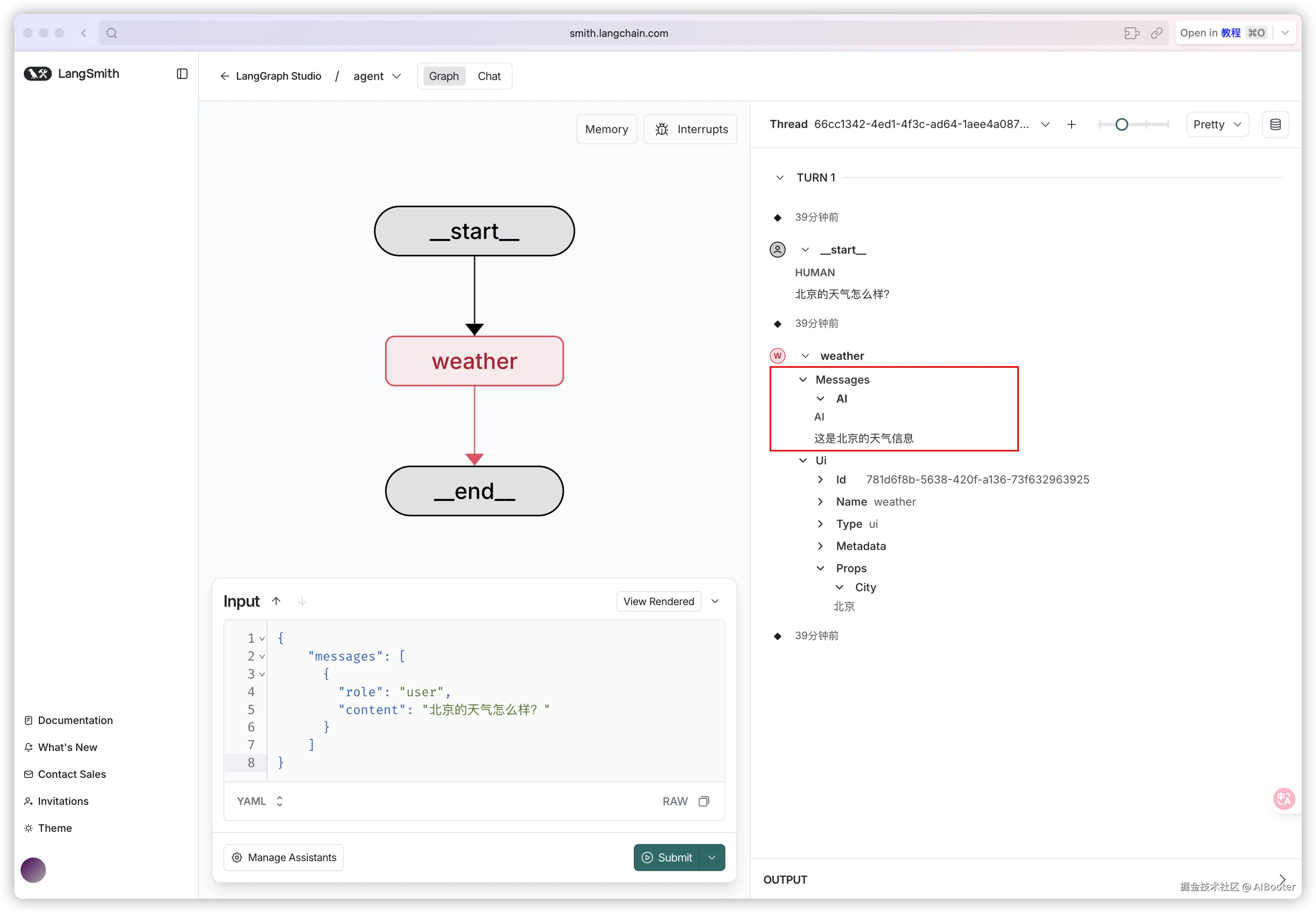Image resolution: width=1316 pixels, height=913 pixels.
Task: Click the up arrow next to Input
Action: [276, 601]
